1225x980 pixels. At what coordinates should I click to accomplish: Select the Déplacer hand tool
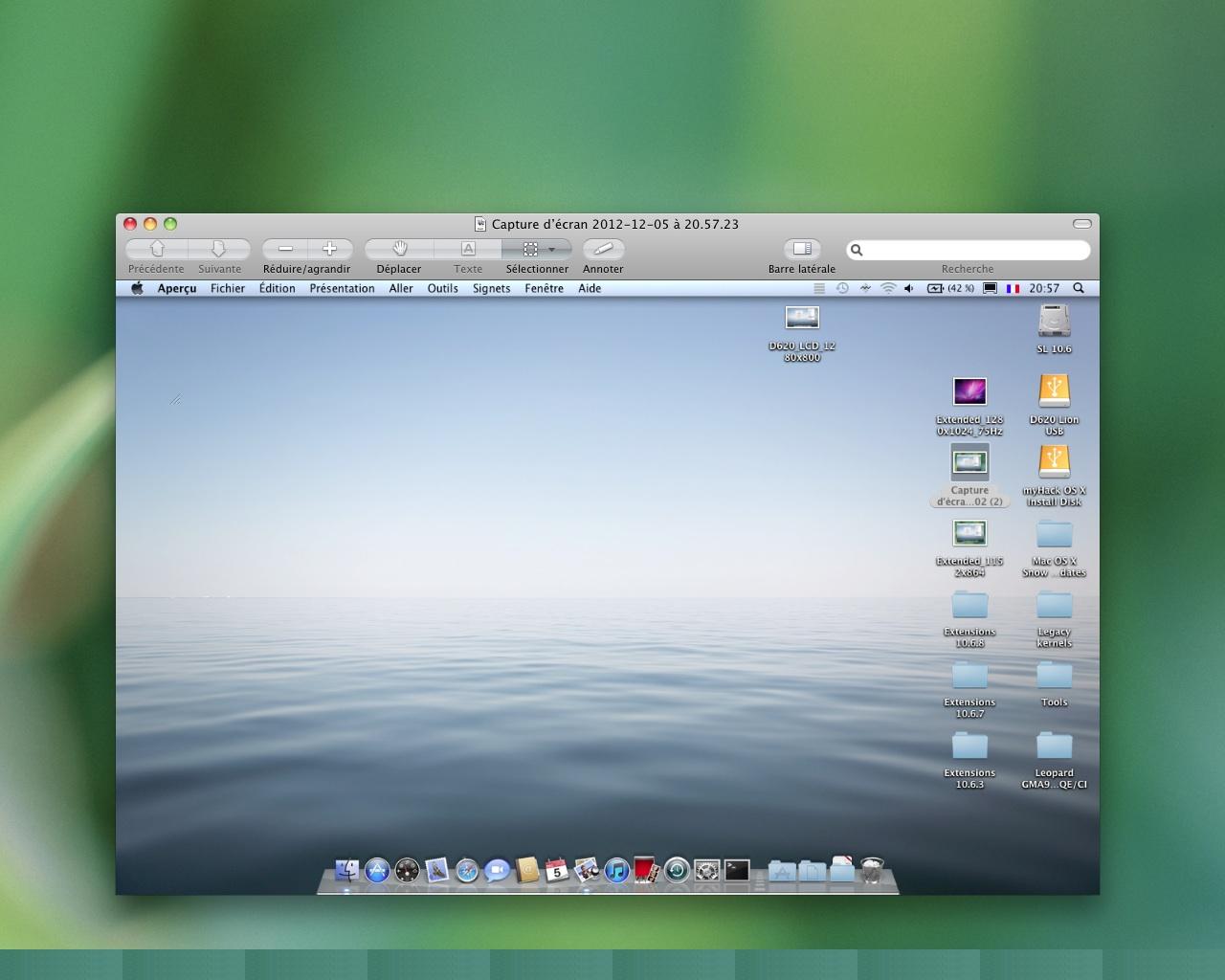click(399, 249)
